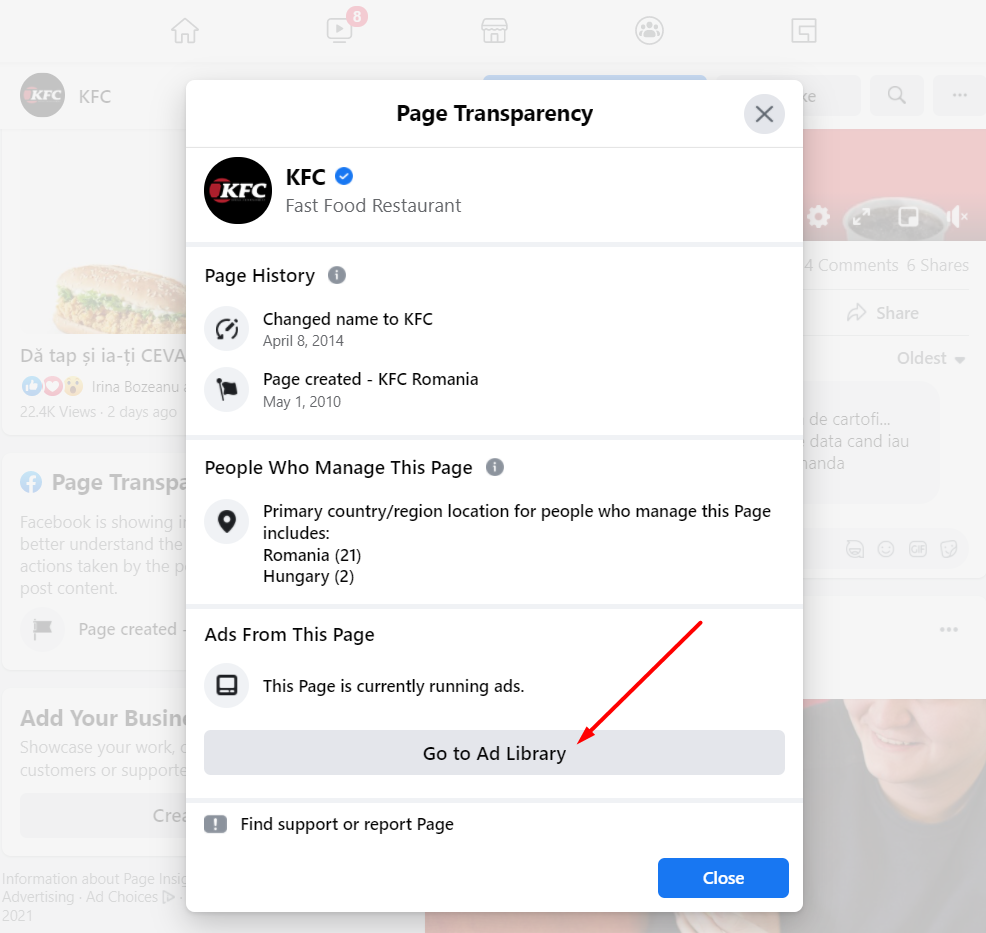The width and height of the screenshot is (986, 933).
Task: Expand the video to fullscreen
Action: coord(861,217)
